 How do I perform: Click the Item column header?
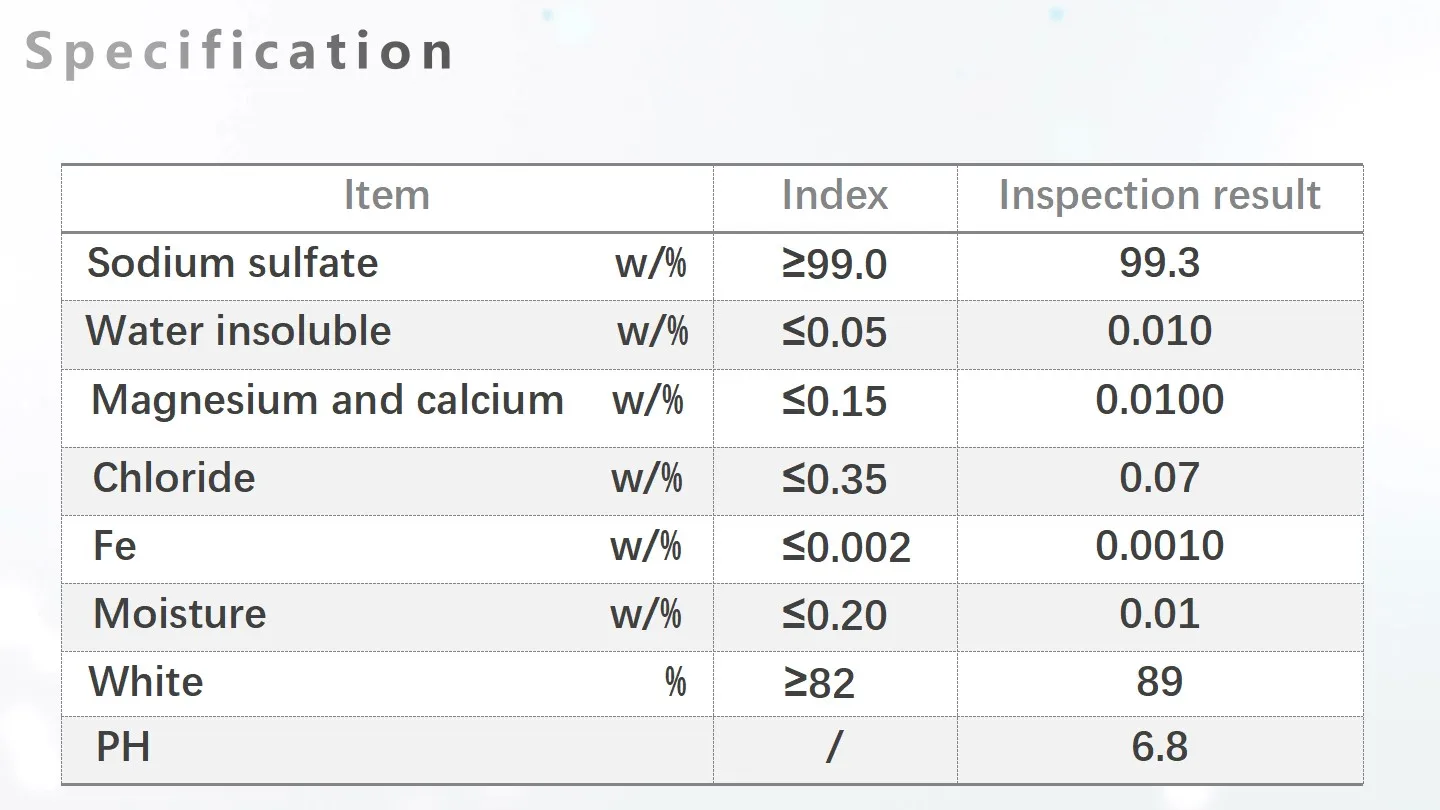tap(386, 195)
